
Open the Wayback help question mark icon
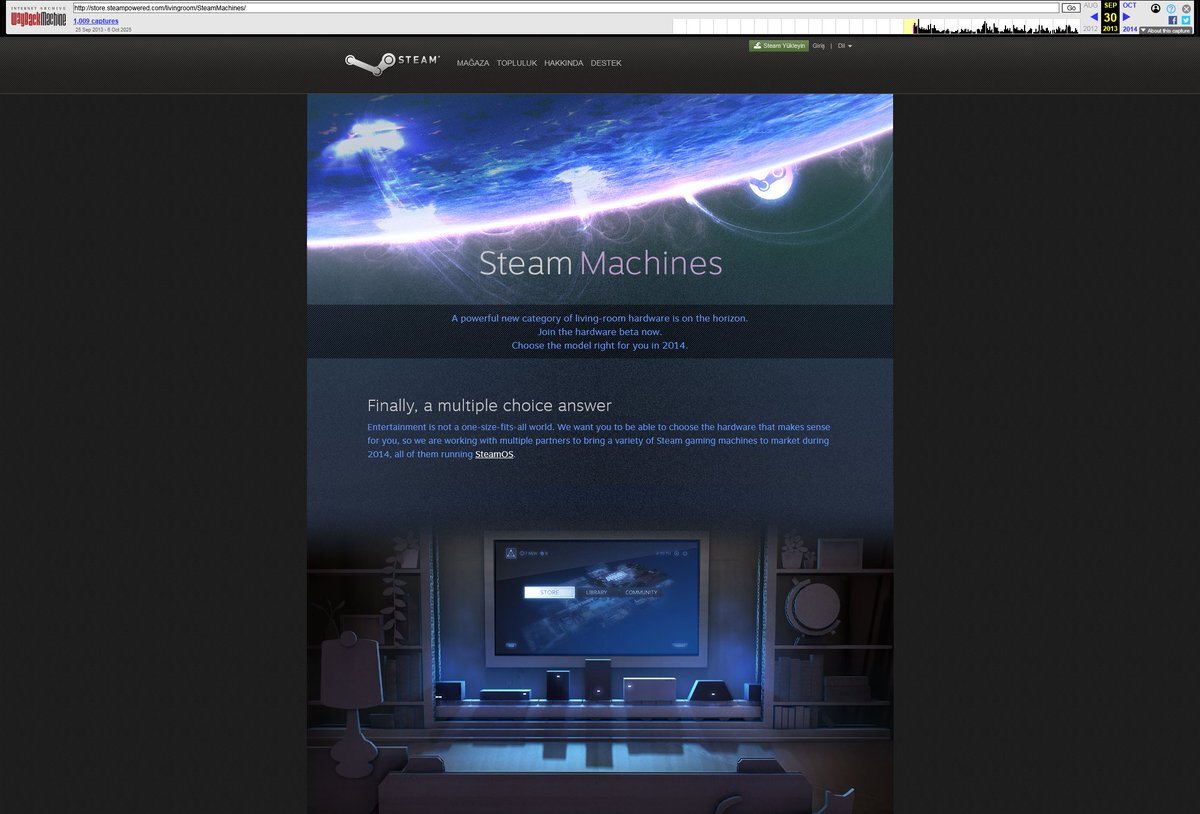[x=1171, y=8]
